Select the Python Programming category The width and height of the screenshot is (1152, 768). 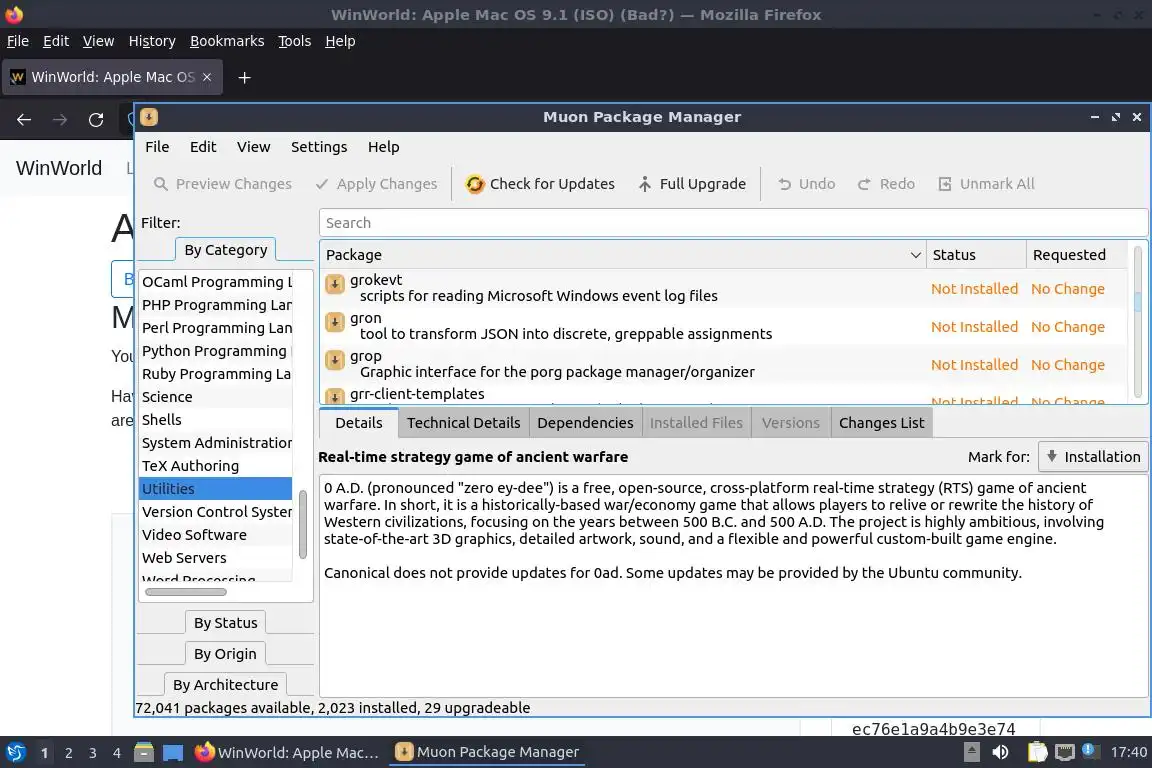click(215, 351)
